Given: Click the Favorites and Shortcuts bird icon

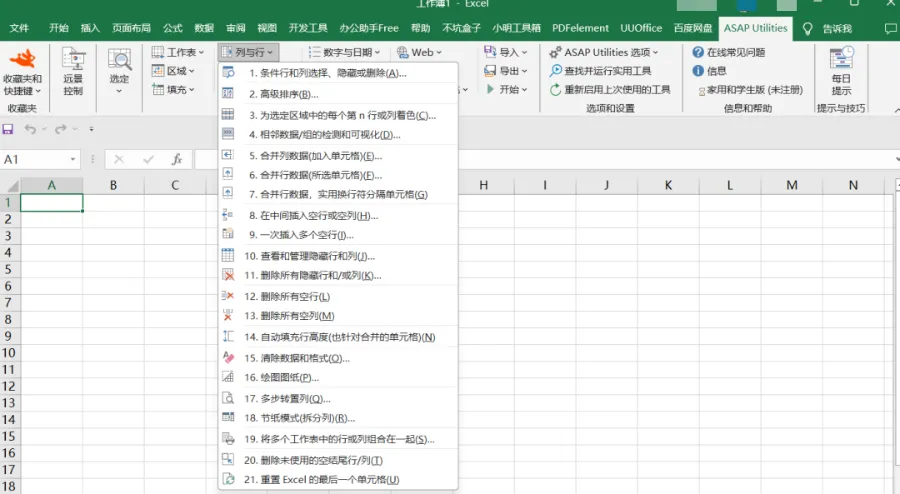Looking at the screenshot, I should (x=22, y=61).
